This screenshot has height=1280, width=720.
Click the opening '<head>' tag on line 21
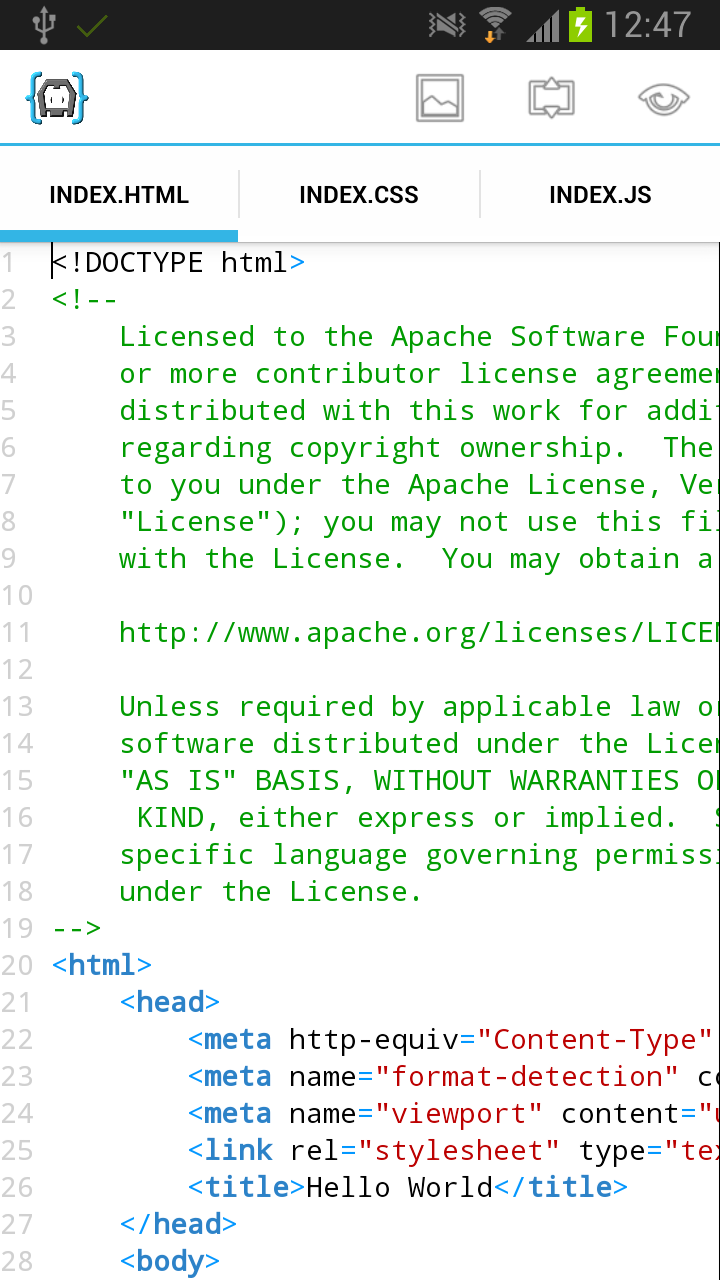(x=170, y=1003)
